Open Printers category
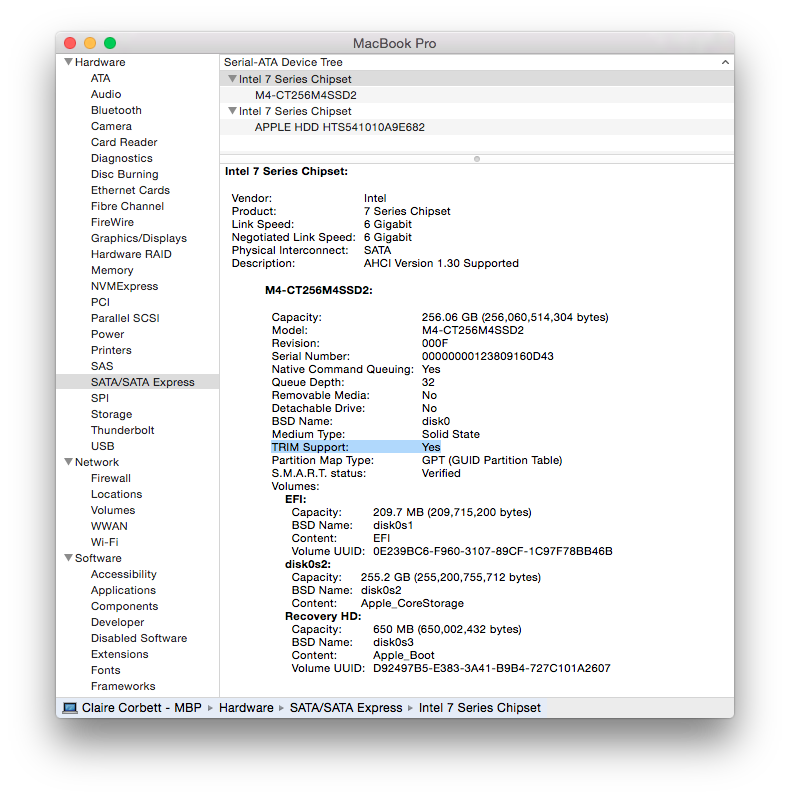Image resolution: width=790 pixels, height=798 pixels. pyautogui.click(x=111, y=350)
